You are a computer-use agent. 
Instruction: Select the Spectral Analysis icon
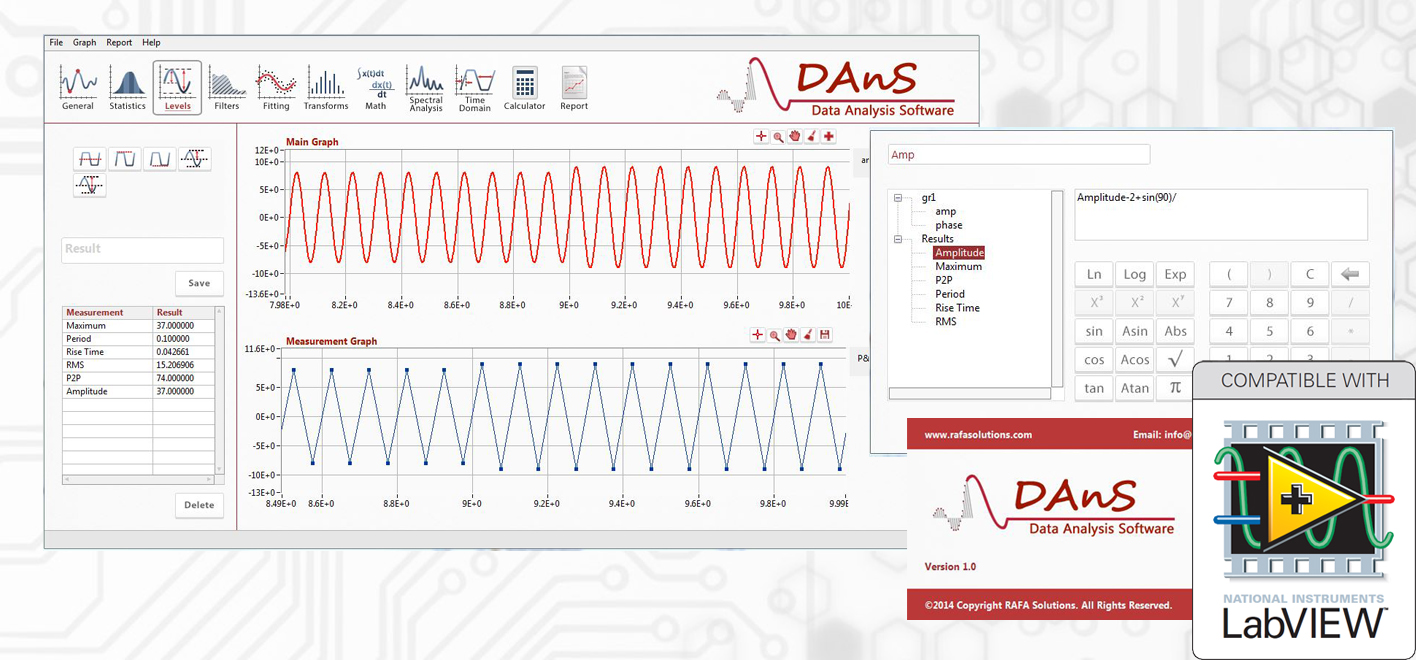pyautogui.click(x=425, y=88)
